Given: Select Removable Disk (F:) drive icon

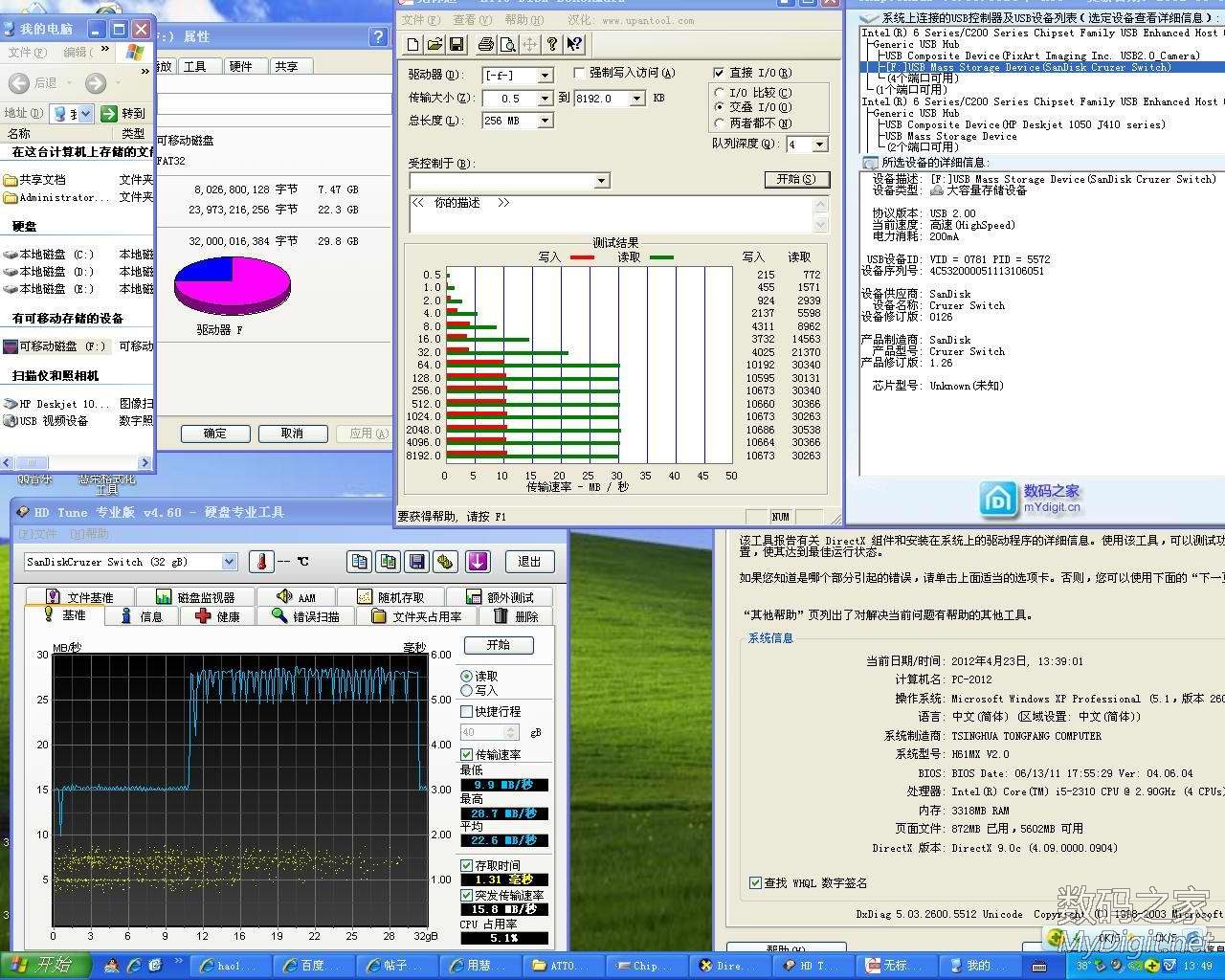Looking at the screenshot, I should click(11, 346).
